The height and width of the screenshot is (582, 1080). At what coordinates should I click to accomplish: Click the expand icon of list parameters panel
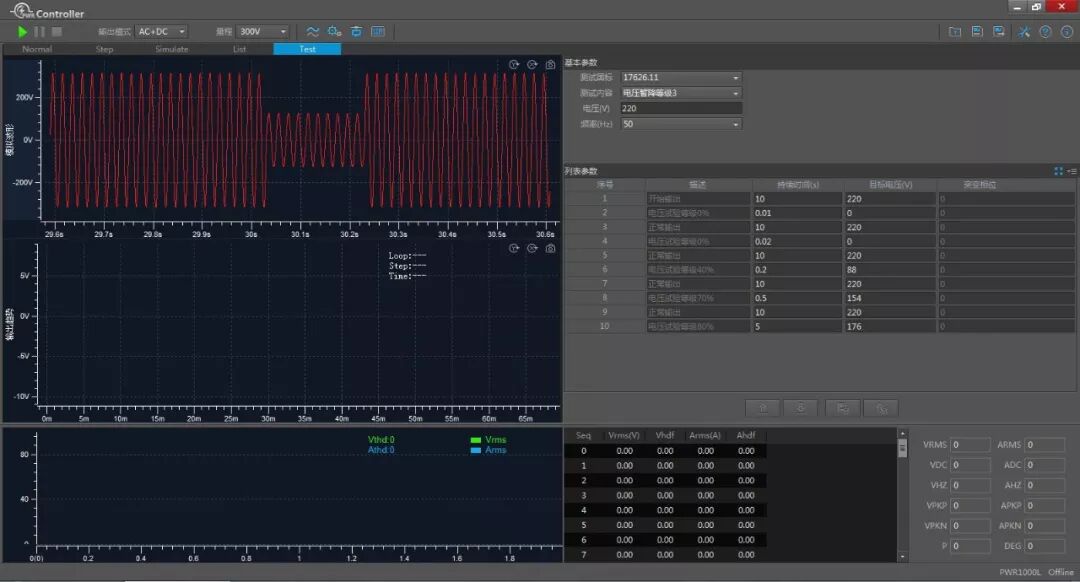(x=1059, y=171)
